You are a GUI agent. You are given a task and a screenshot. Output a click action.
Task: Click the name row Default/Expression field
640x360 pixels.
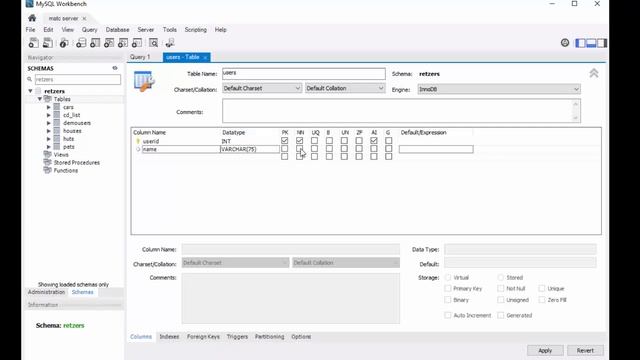point(436,149)
